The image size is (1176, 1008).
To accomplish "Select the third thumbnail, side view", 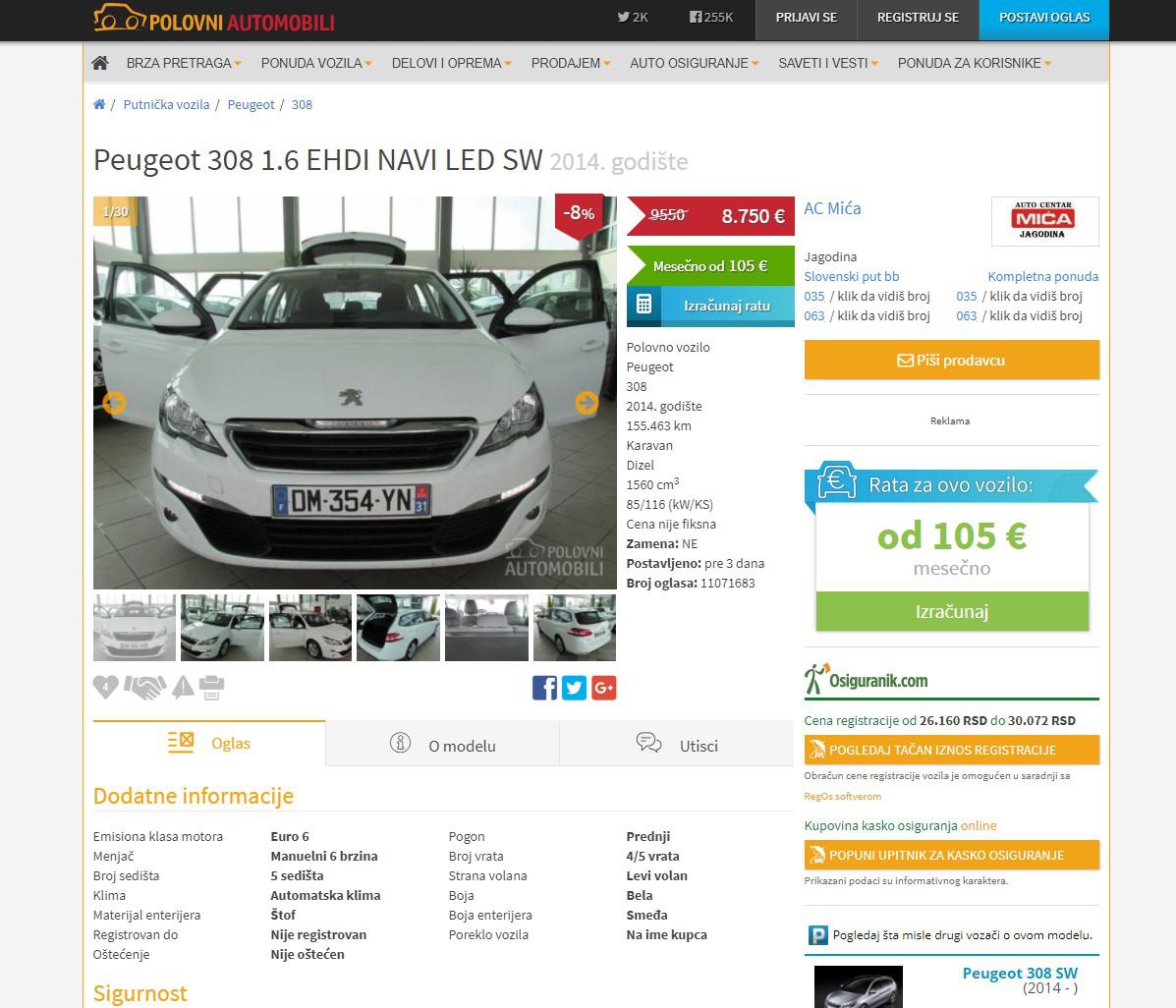I will 310,628.
